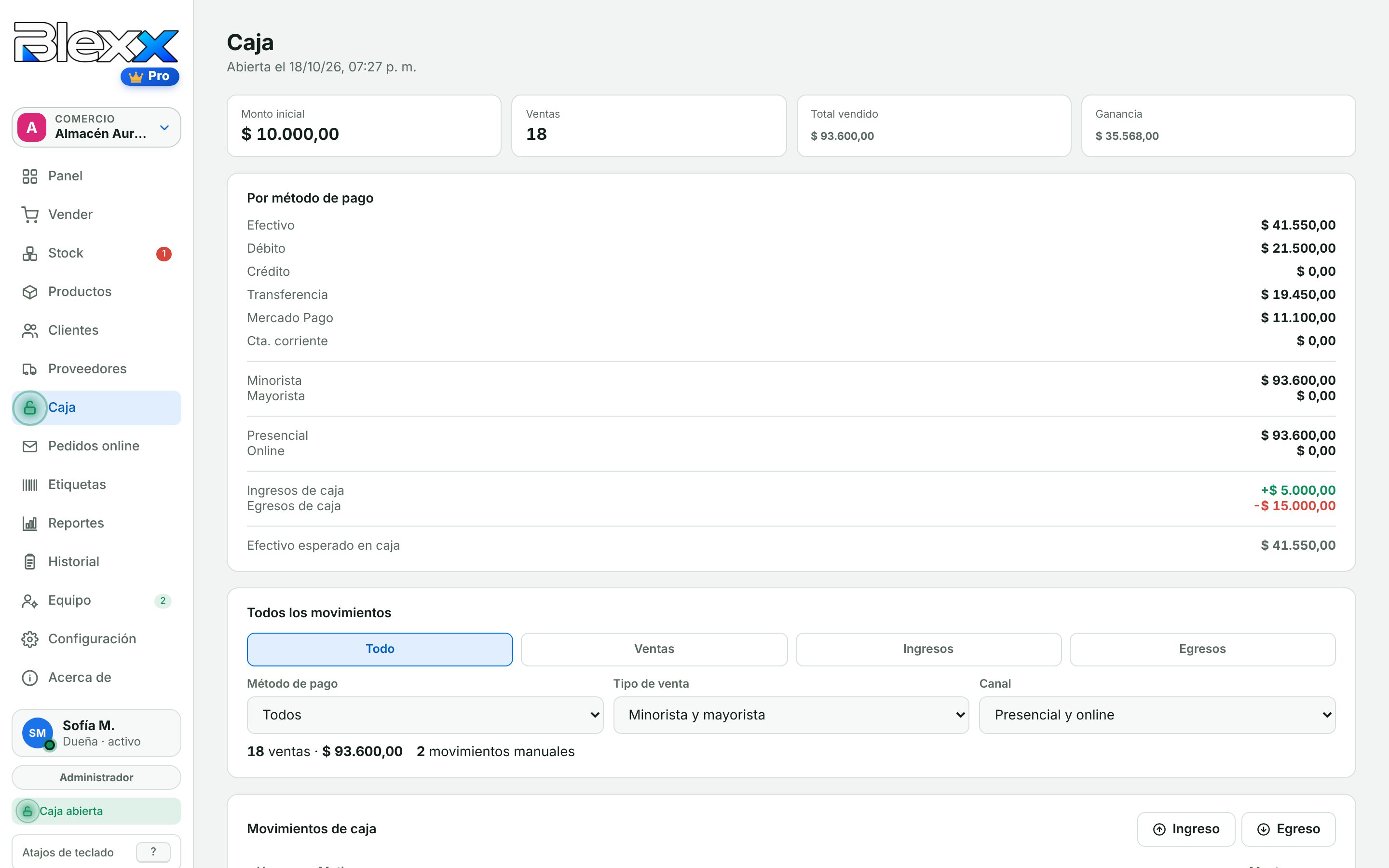Select the Todo movements tab

coord(380,649)
